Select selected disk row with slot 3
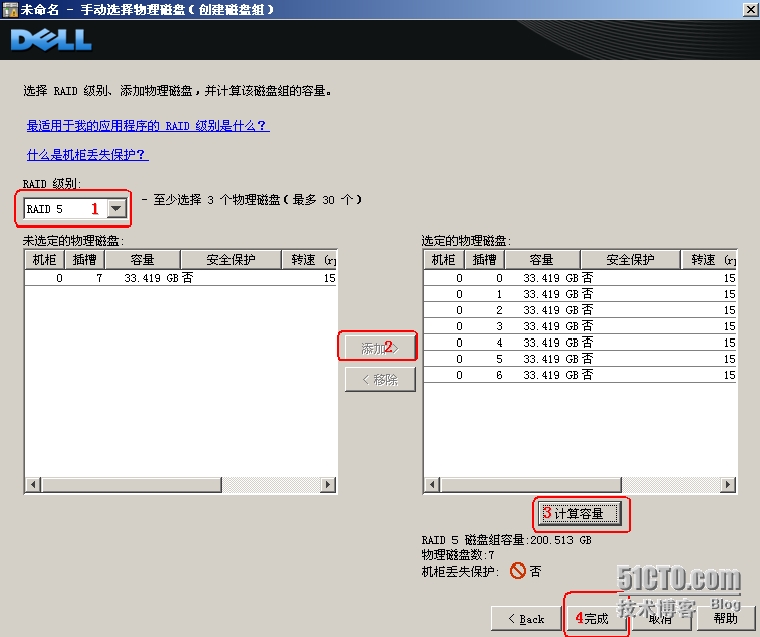The image size is (760, 637). point(580,326)
